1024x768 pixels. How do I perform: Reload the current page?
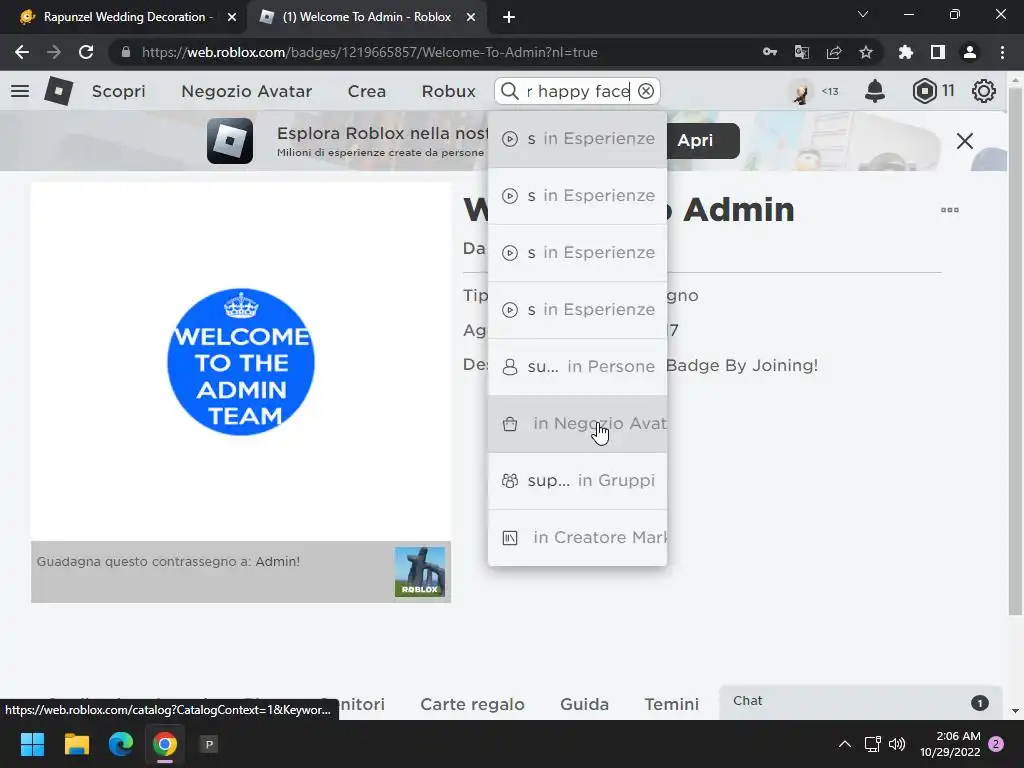coord(86,52)
